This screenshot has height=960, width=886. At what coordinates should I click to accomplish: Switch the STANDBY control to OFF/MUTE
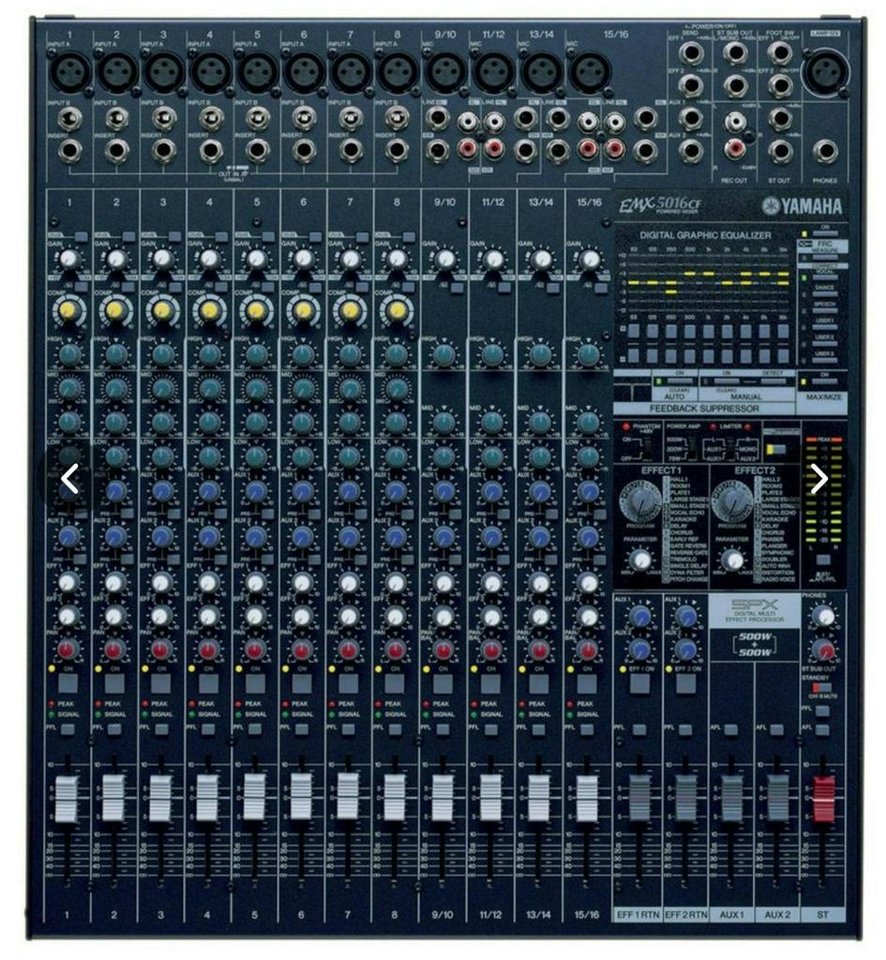[822, 686]
